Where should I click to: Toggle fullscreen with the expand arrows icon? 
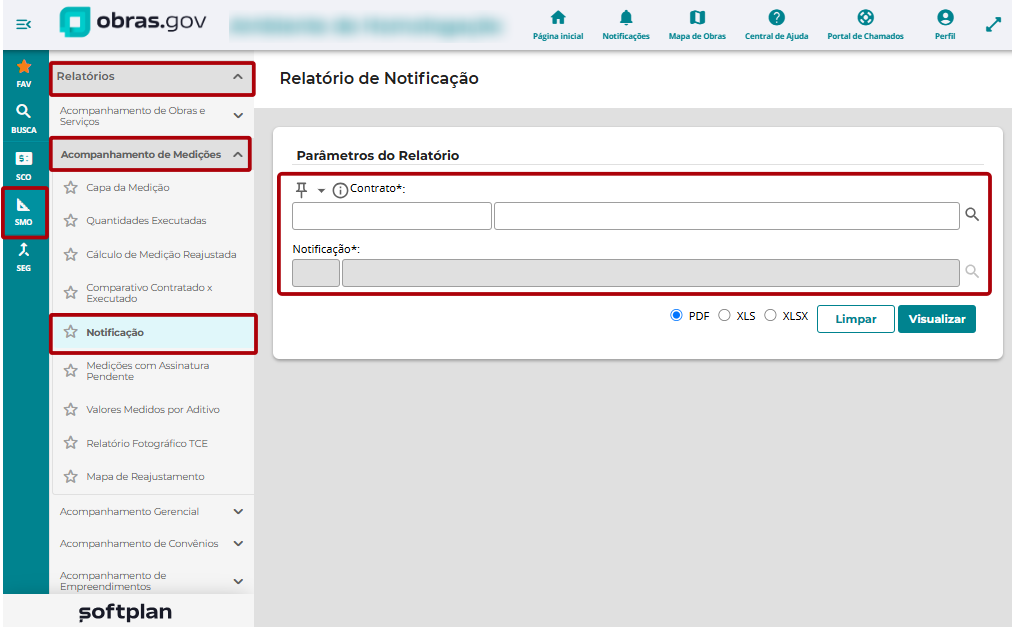click(993, 25)
